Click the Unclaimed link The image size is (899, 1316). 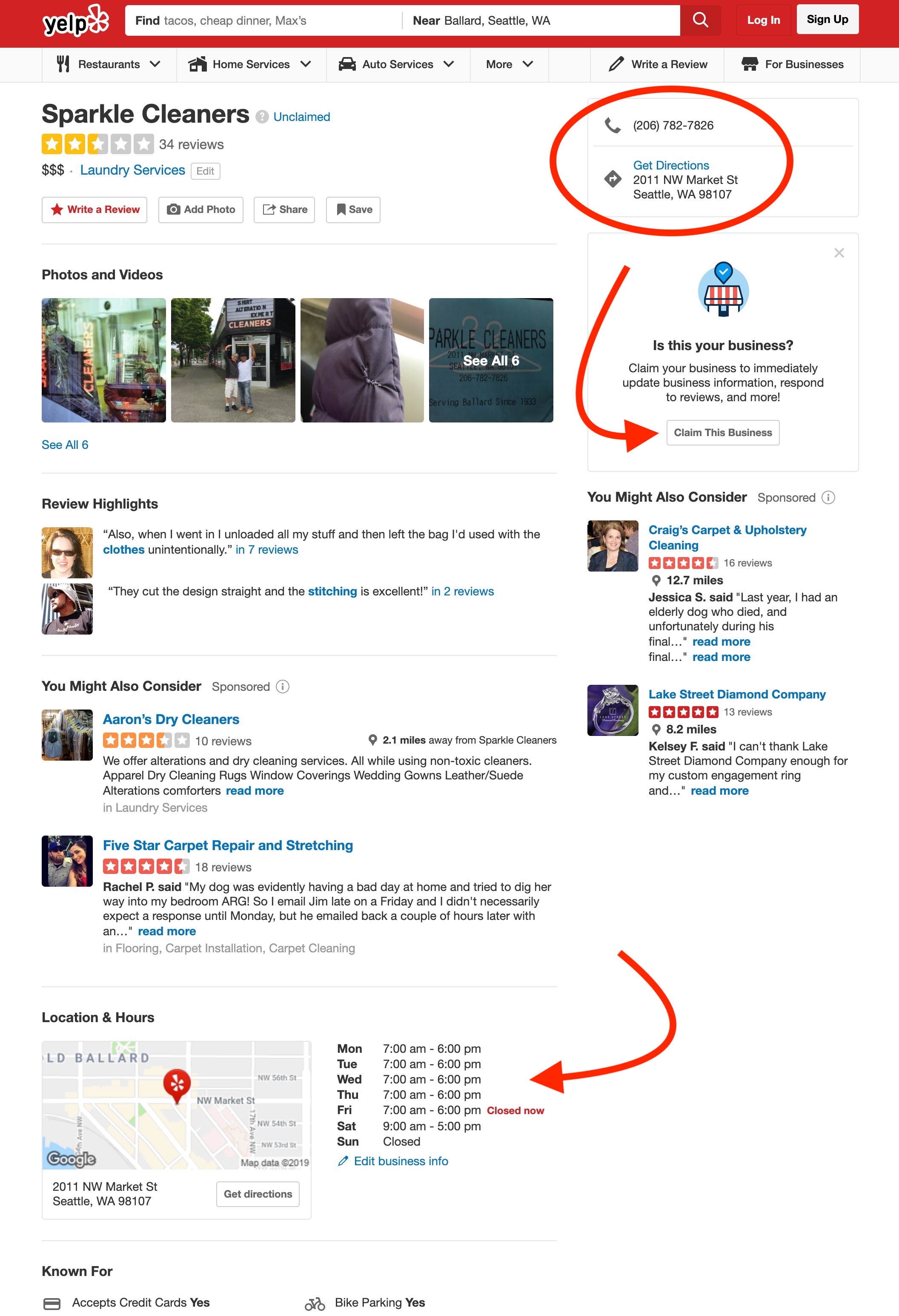[302, 117]
